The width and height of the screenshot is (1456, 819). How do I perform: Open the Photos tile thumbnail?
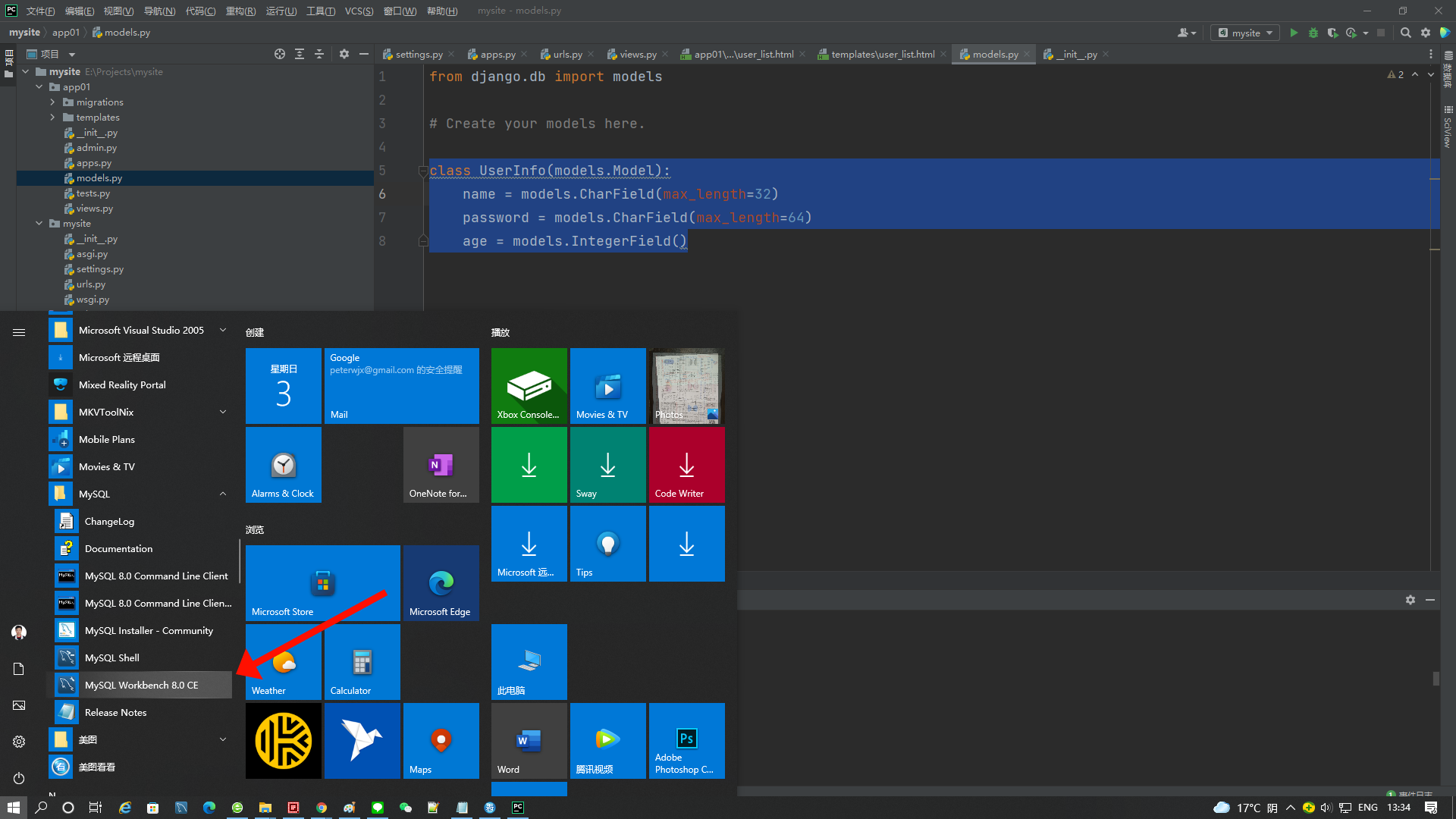[687, 386]
